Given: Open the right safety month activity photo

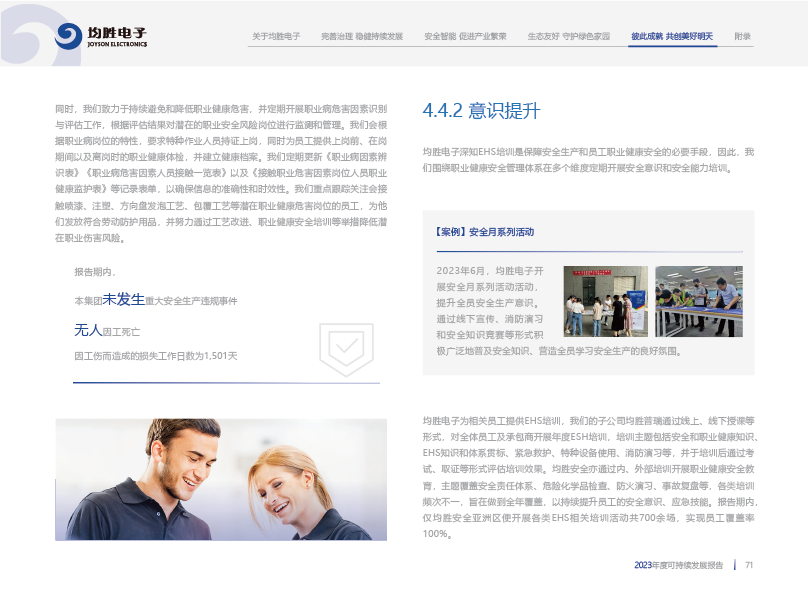Looking at the screenshot, I should pos(698,301).
